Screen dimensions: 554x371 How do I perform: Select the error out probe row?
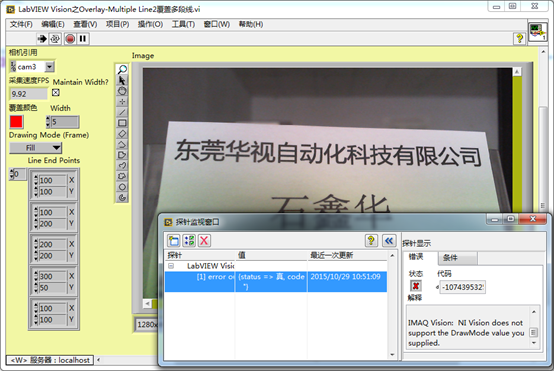tap(276, 282)
